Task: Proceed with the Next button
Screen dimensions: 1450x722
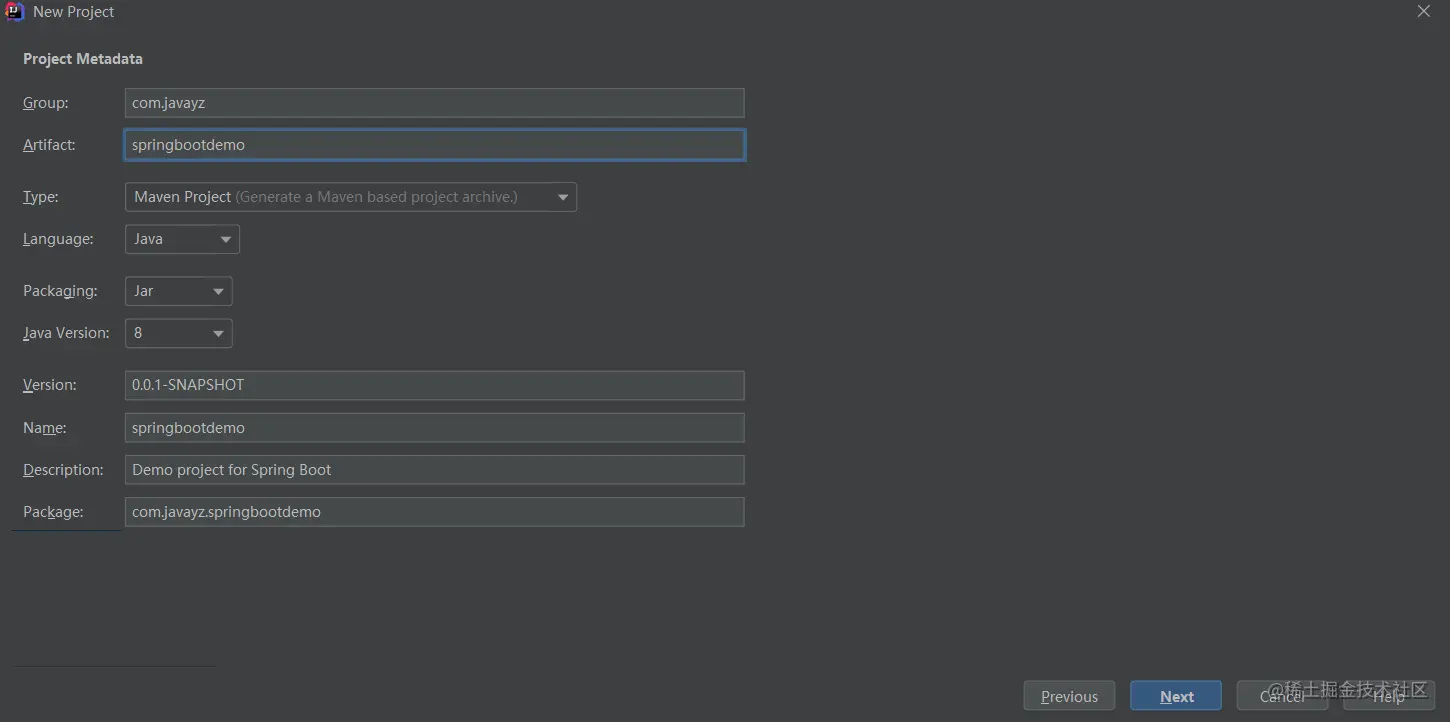Action: (x=1176, y=696)
